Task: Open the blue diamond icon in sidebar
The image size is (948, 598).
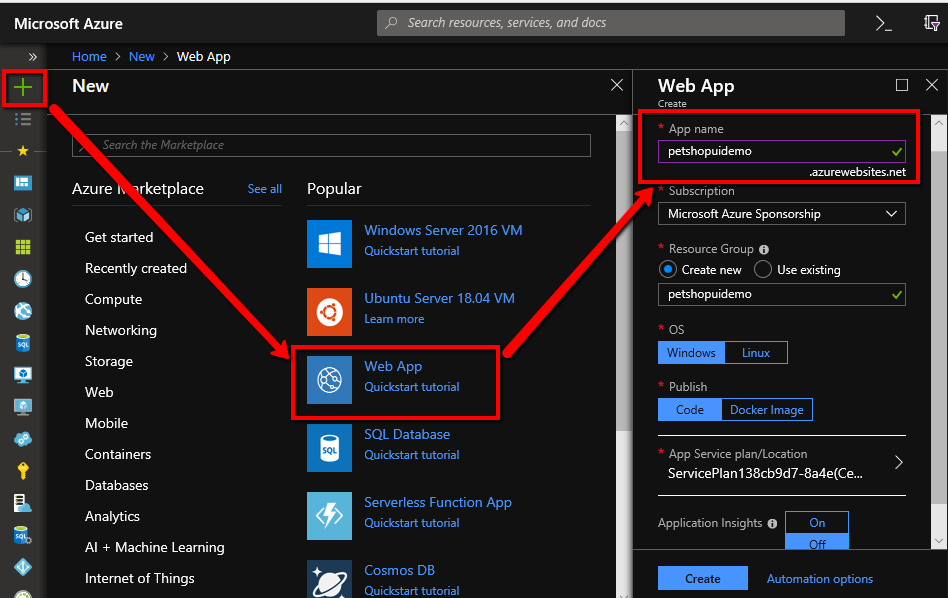Action: coord(23,567)
